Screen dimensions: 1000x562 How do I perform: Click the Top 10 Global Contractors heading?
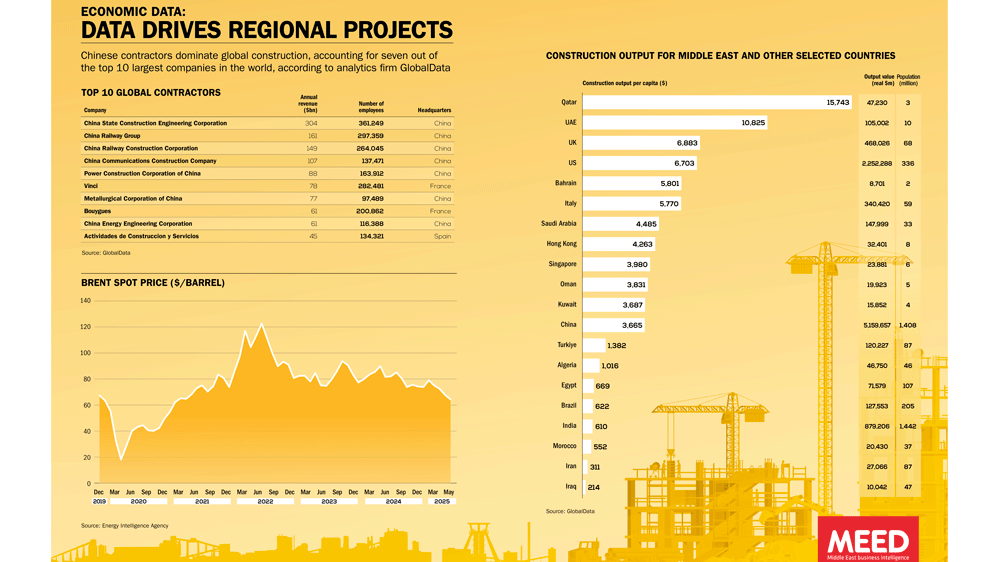click(151, 92)
